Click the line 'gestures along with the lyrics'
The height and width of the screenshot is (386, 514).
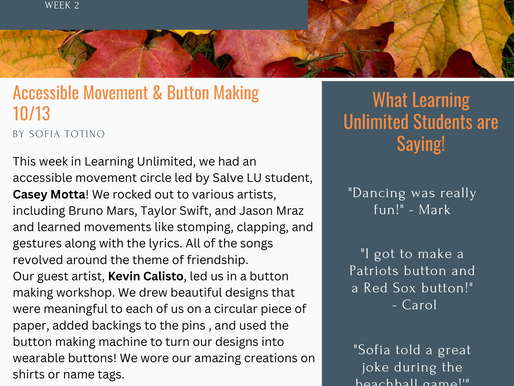click(x=97, y=243)
